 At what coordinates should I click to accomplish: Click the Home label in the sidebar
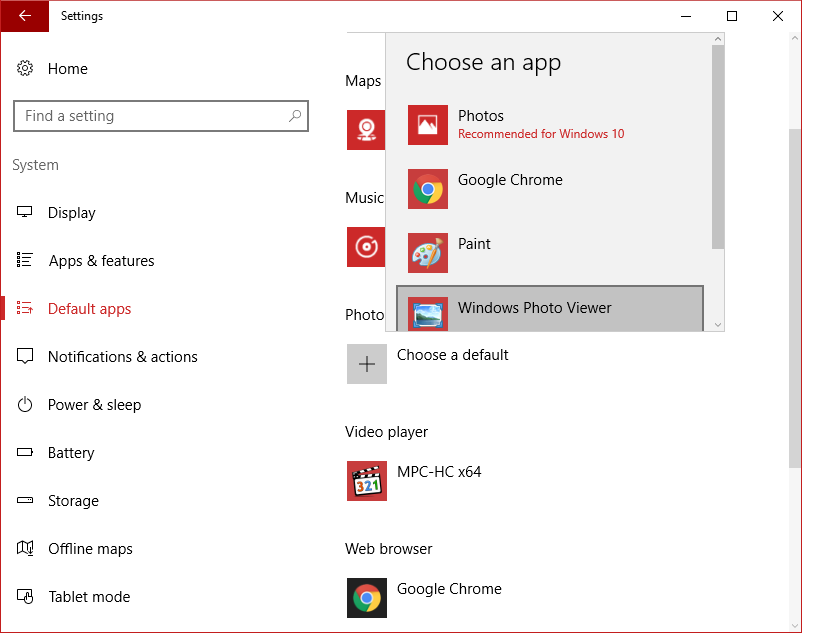click(67, 68)
